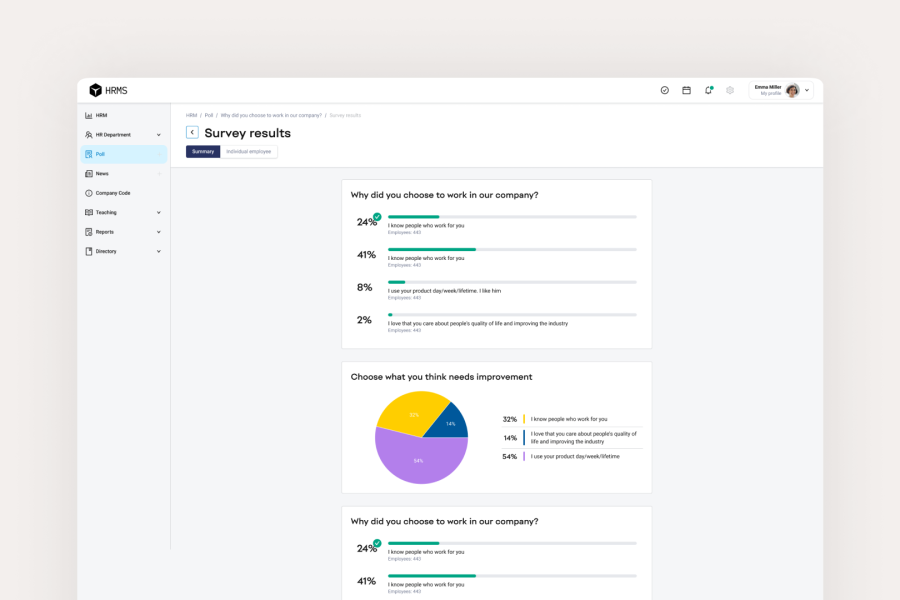Select the Summary tab
900x600 pixels.
[203, 151]
